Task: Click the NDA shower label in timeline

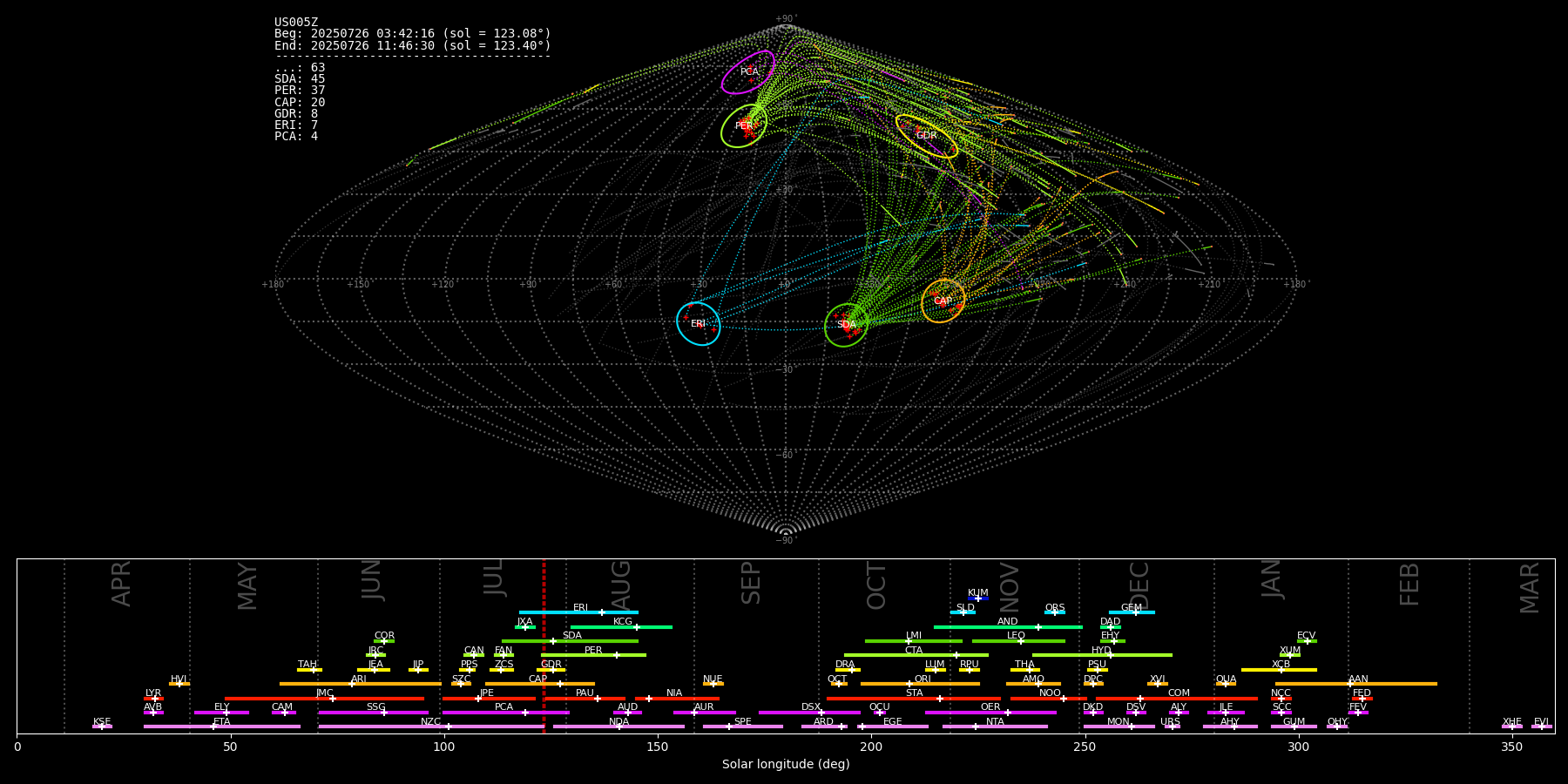Action: tap(619, 721)
